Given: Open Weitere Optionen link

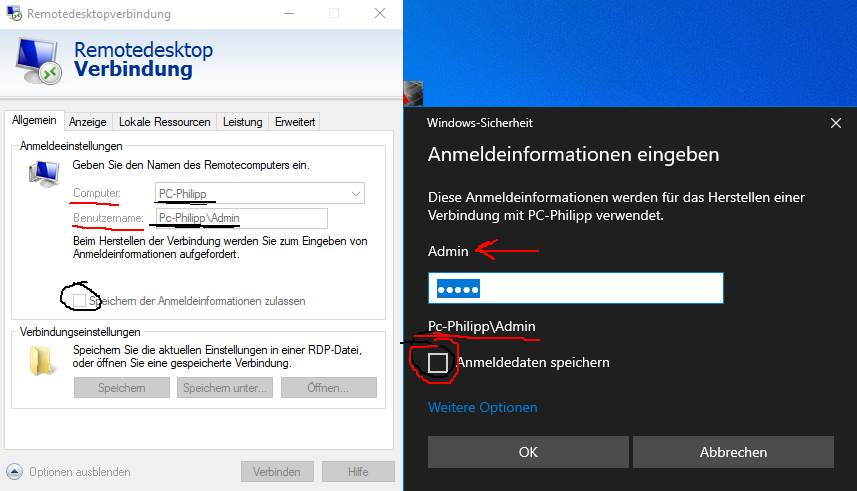Looking at the screenshot, I should click(x=483, y=407).
